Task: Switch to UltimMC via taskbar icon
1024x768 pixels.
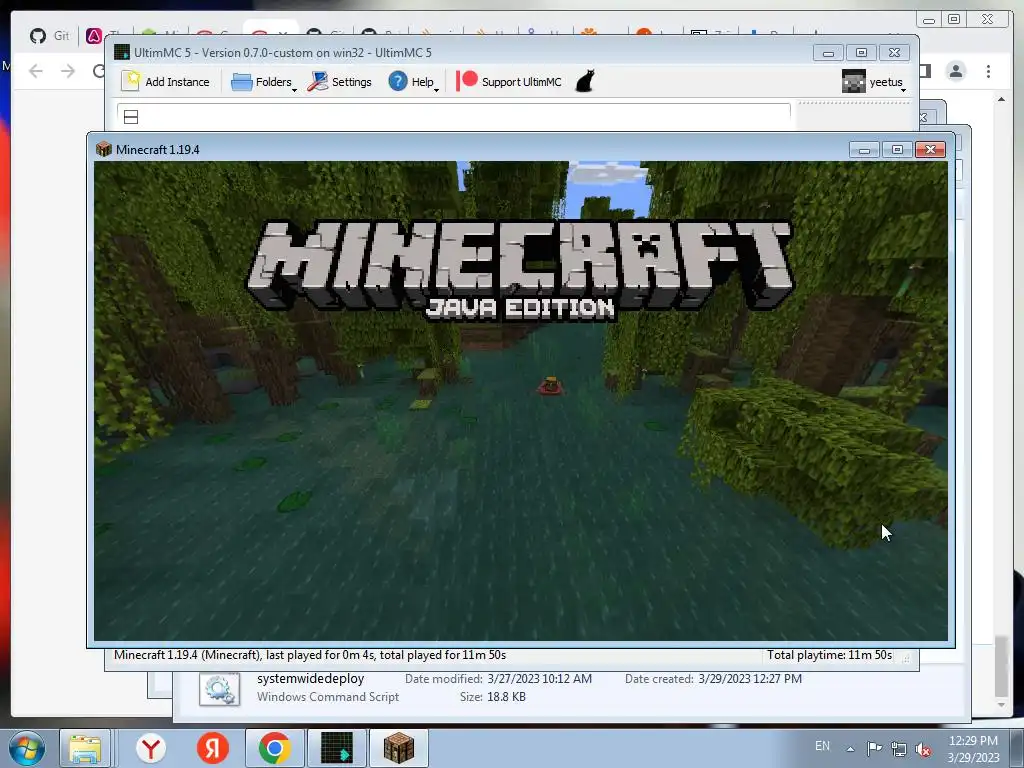Action: pos(337,748)
